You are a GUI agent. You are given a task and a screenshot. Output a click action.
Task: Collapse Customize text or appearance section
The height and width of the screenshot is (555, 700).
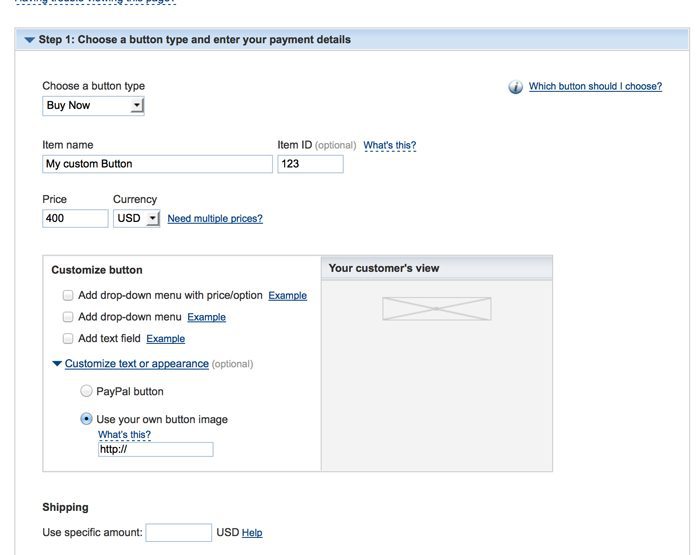57,364
